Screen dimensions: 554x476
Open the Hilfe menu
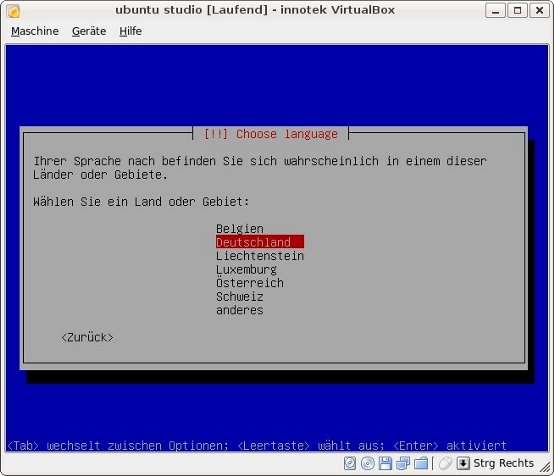point(130,31)
